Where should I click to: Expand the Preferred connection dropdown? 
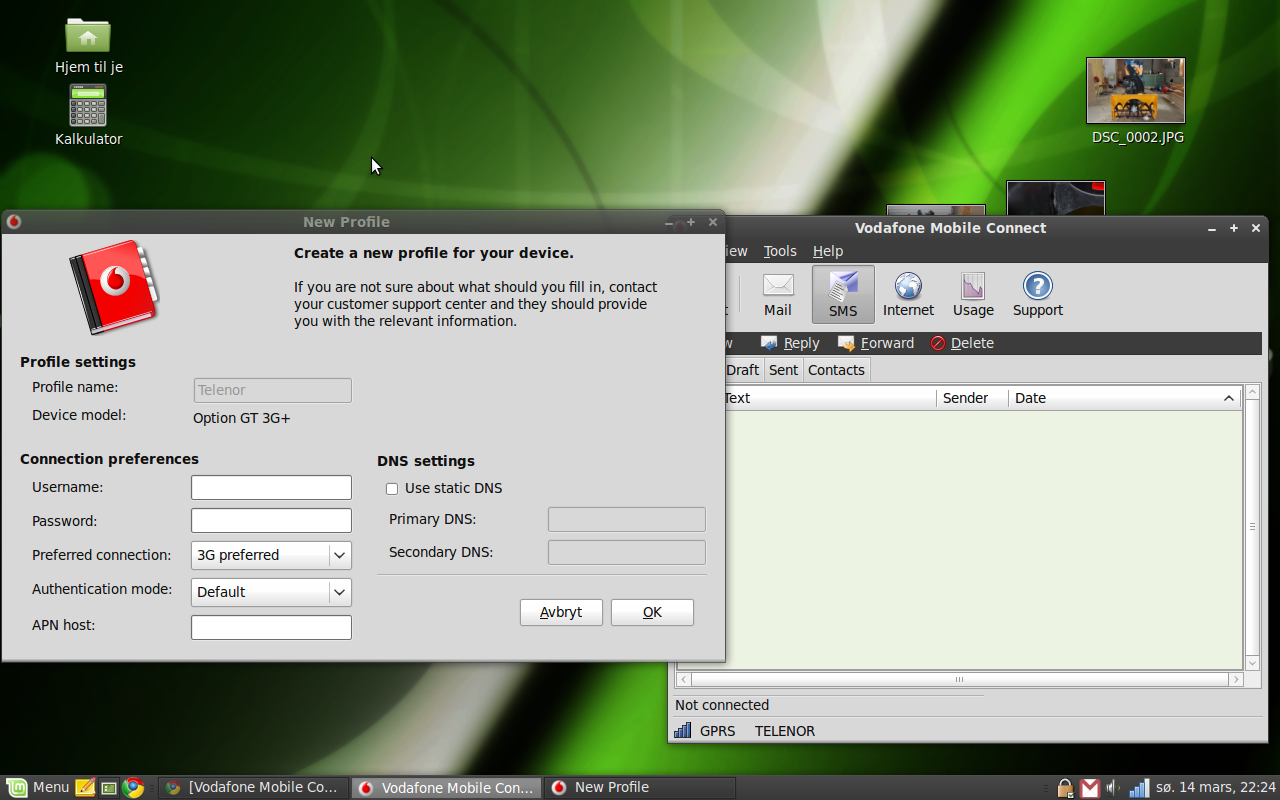[x=271, y=555]
